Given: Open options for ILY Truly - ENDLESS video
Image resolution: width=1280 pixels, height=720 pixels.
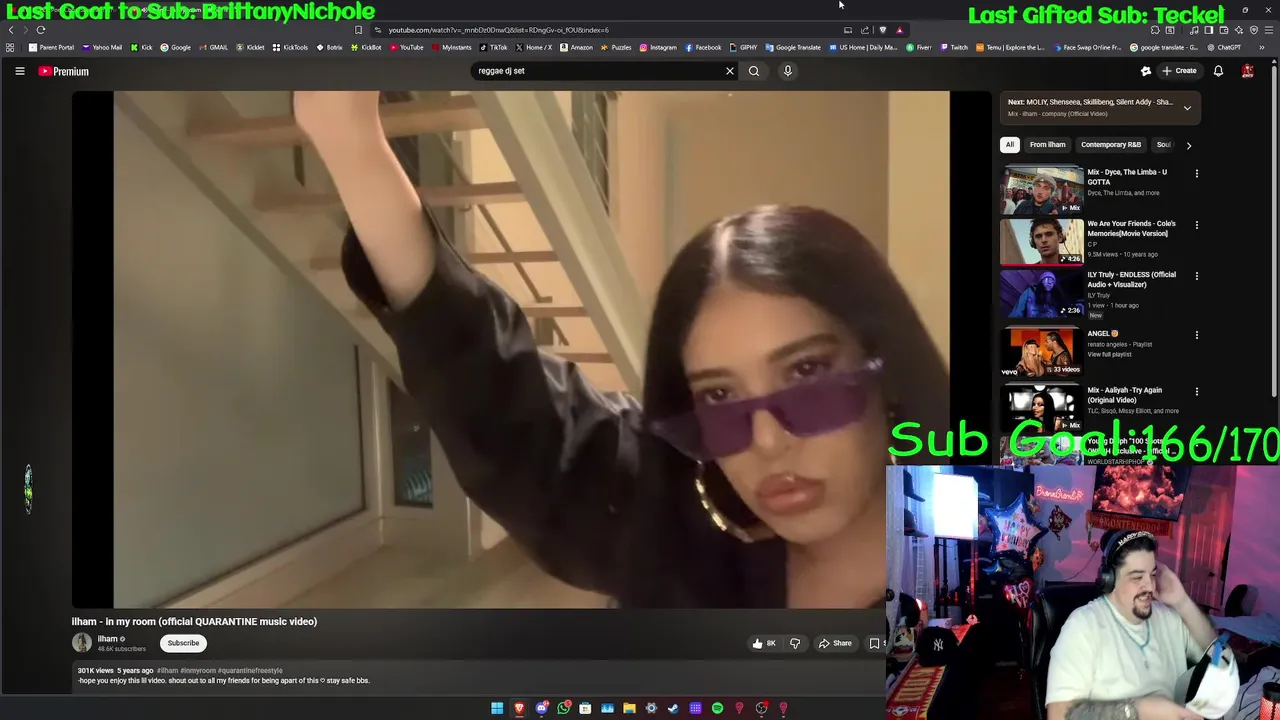Looking at the screenshot, I should coord(1196,276).
